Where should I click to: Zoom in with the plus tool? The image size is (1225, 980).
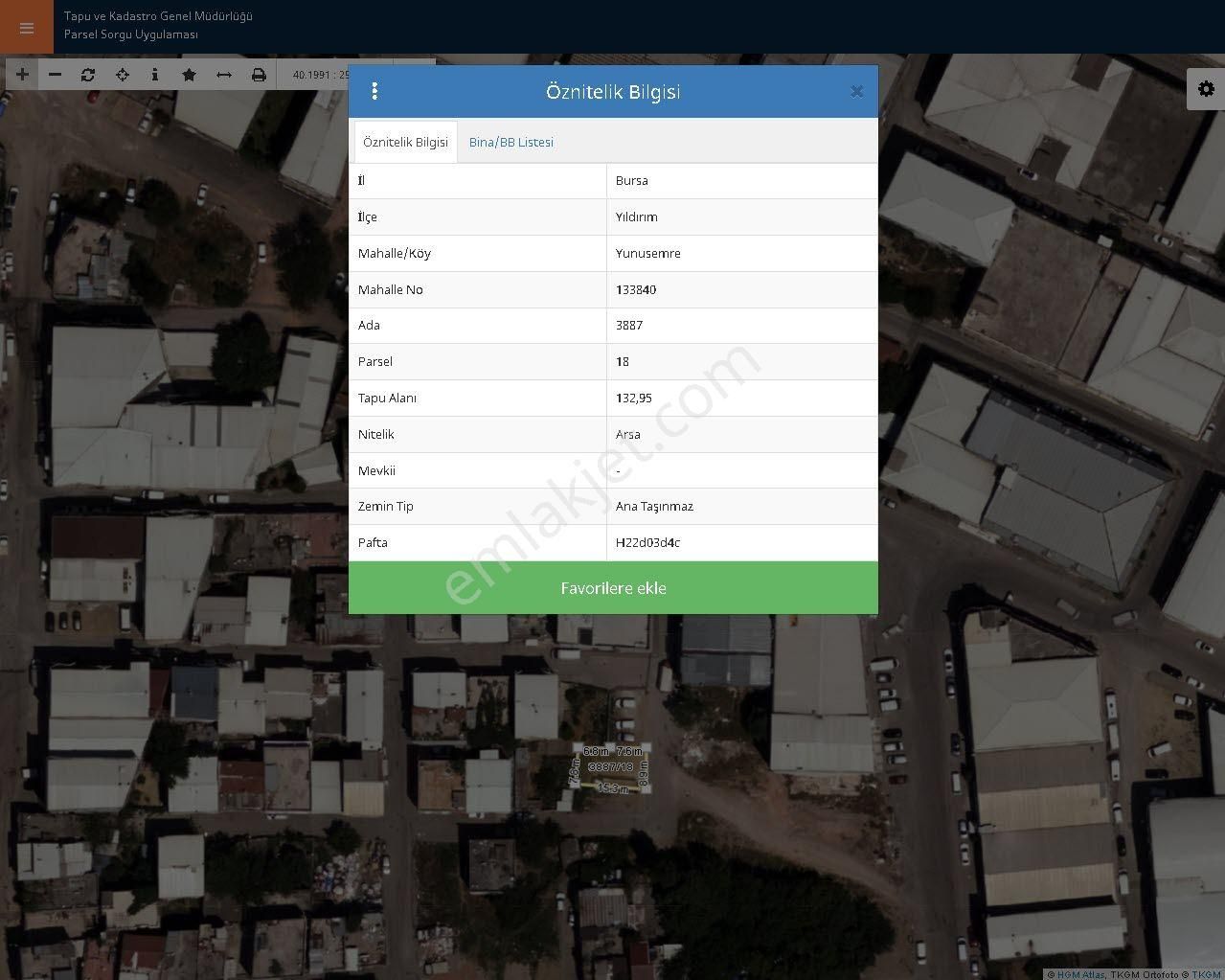(22, 75)
